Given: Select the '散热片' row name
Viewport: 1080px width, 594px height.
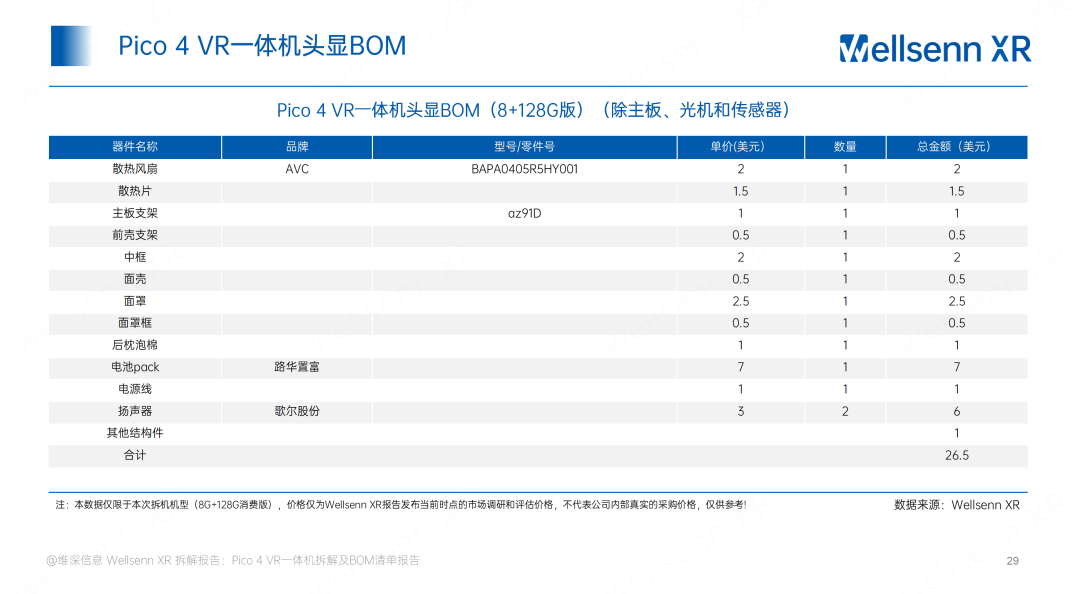Looking at the screenshot, I should click(135, 191).
